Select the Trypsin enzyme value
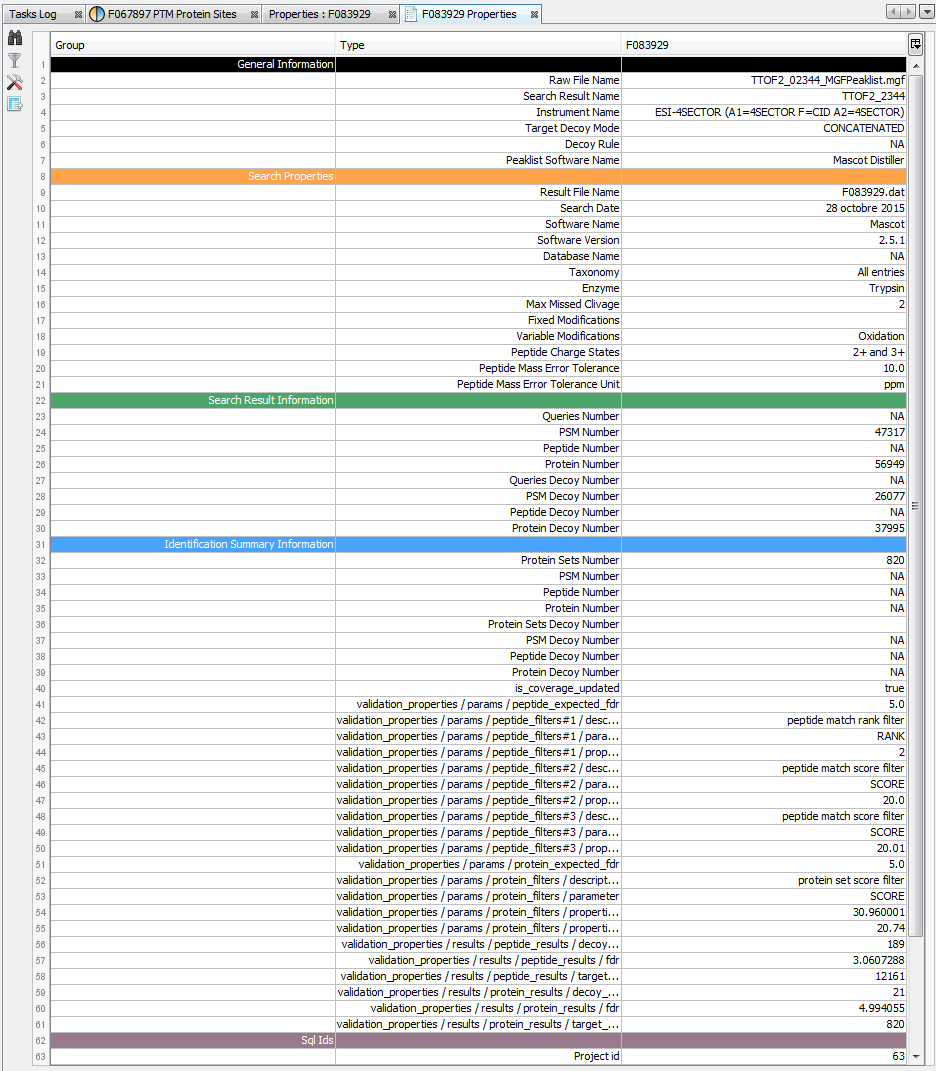The width and height of the screenshot is (936, 1071). (764, 288)
